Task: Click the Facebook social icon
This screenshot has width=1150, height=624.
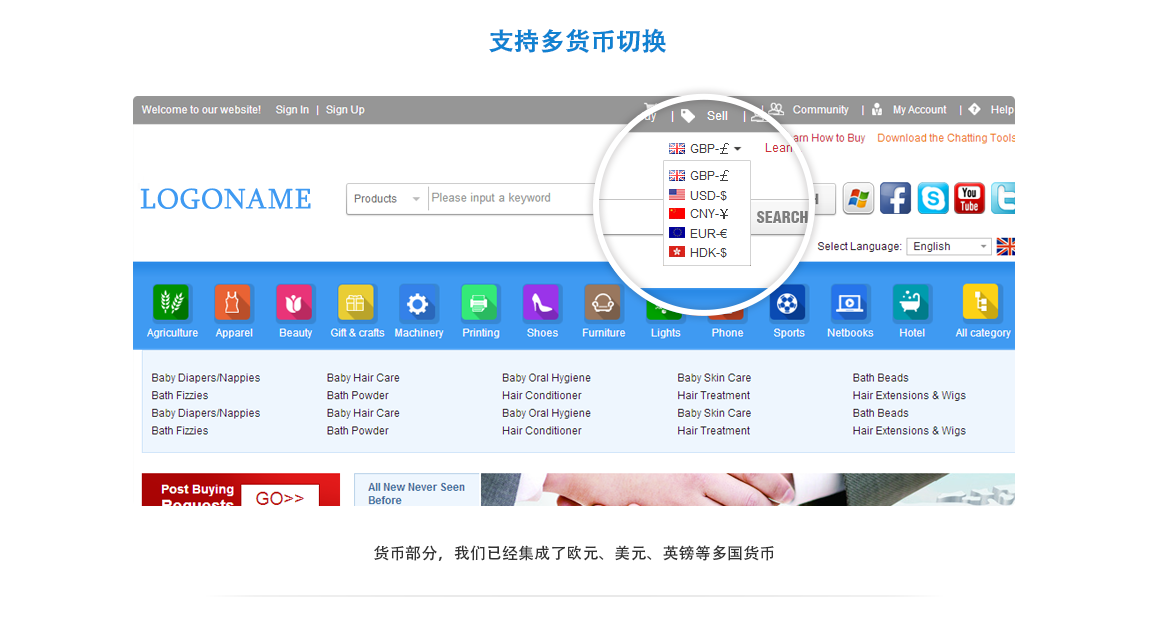Action: 895,198
